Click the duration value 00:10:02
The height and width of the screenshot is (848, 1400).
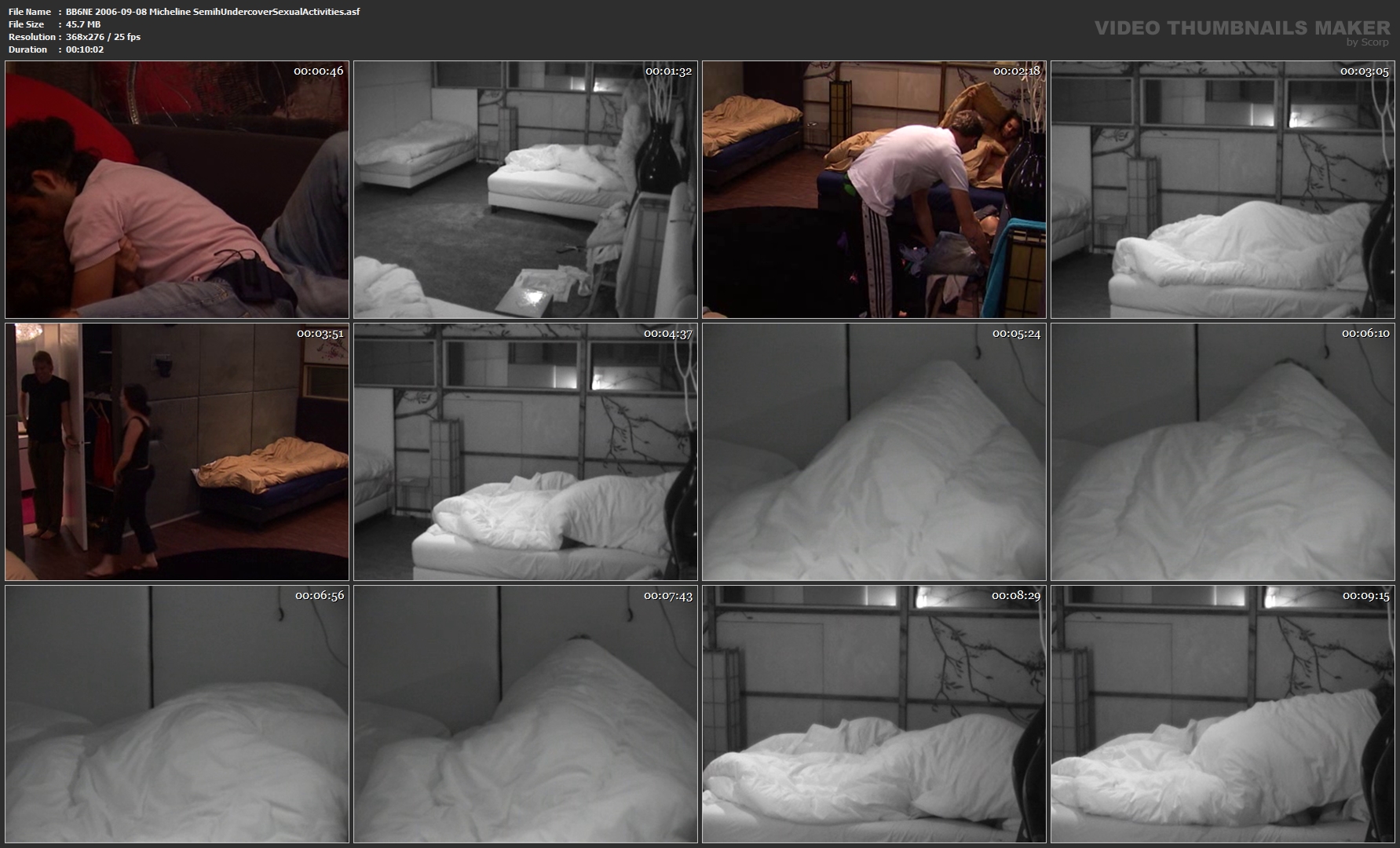(x=85, y=49)
